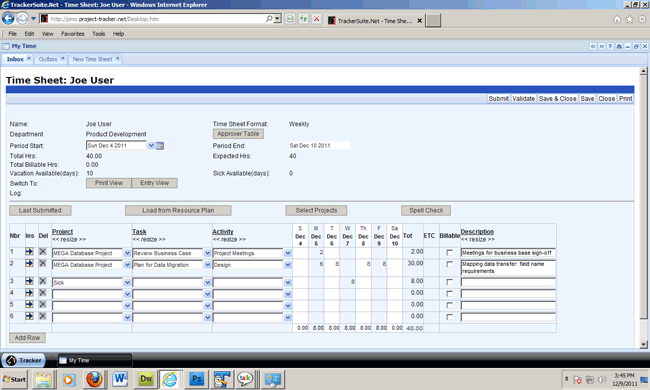Expand the address bar dropdown arrow
The image size is (650, 390).
[x=278, y=19]
